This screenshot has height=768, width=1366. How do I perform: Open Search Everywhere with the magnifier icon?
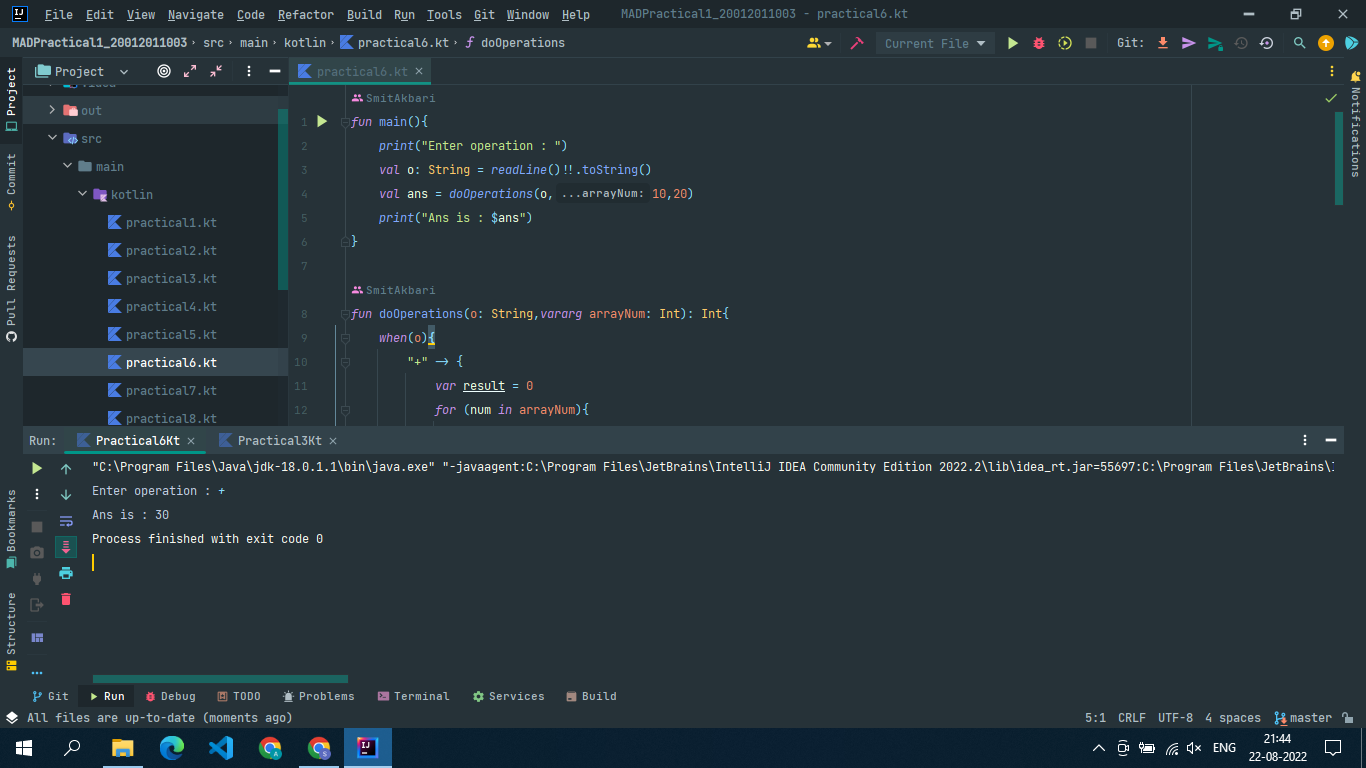click(1300, 43)
